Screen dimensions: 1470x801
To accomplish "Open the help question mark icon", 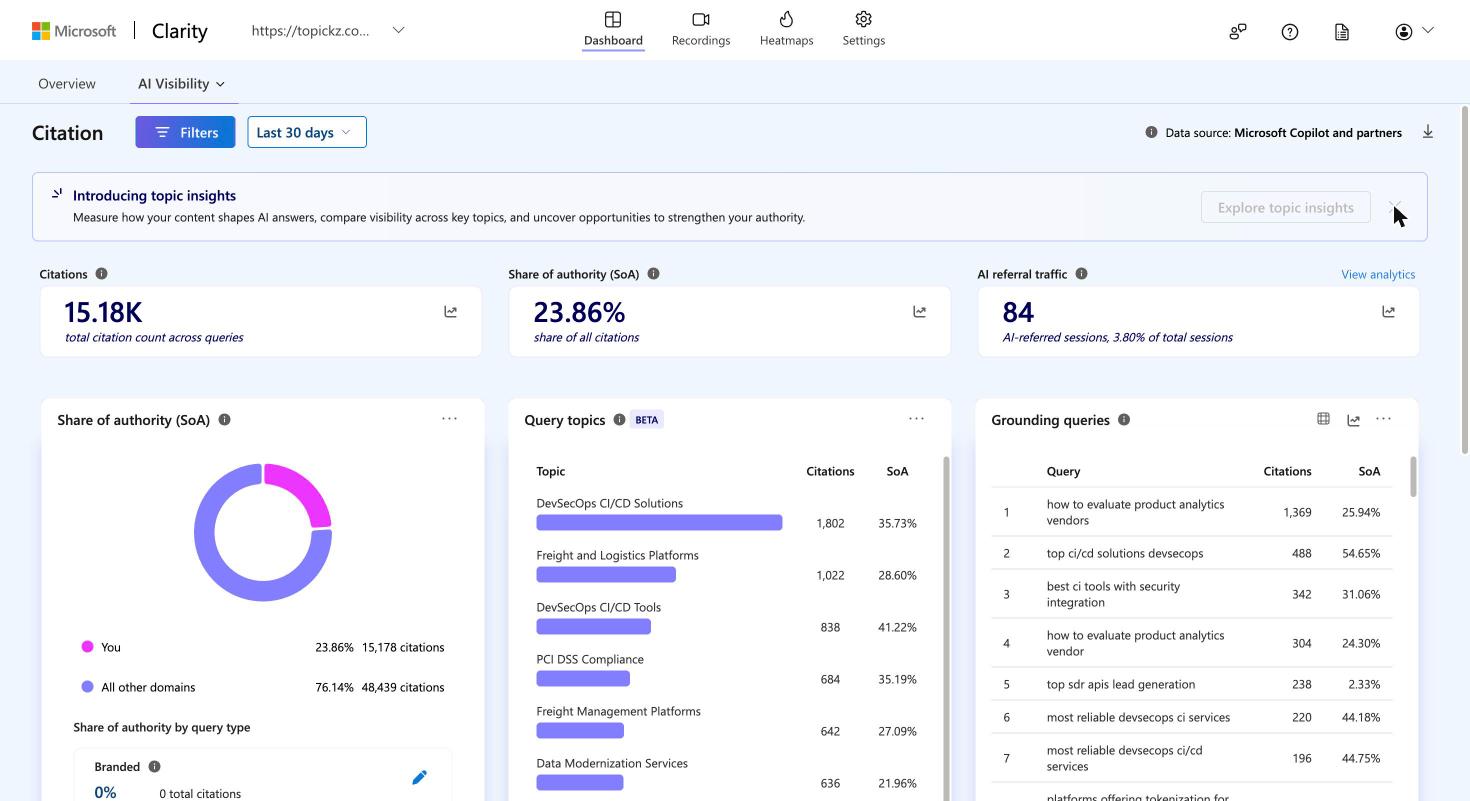I will tap(1290, 32).
